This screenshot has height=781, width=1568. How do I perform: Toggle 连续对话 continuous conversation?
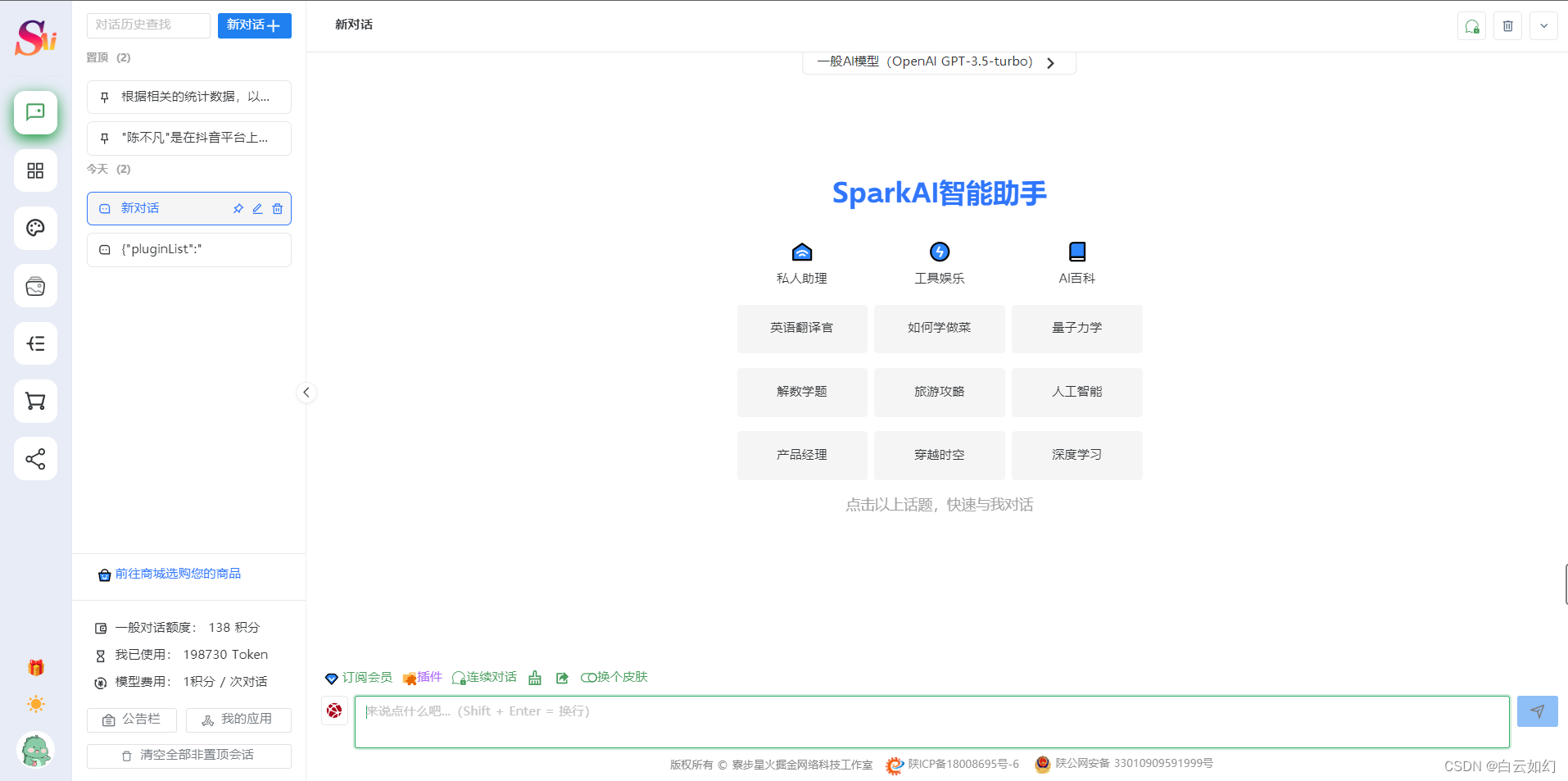484,678
